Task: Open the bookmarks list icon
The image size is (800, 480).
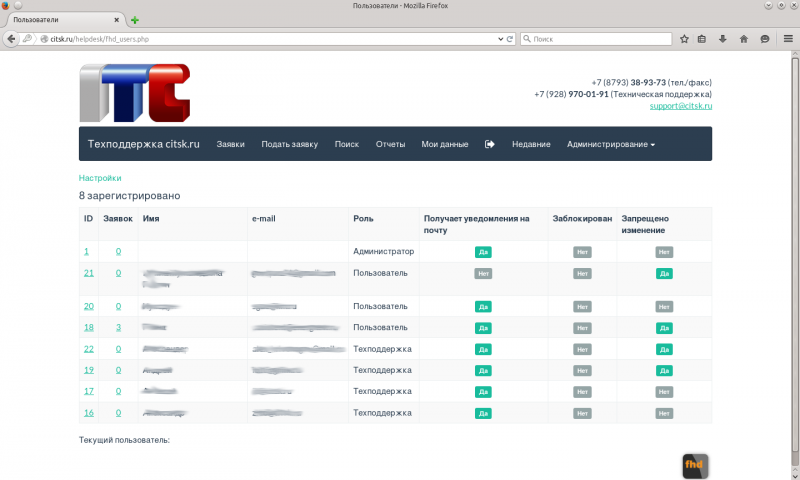Action: [x=702, y=39]
